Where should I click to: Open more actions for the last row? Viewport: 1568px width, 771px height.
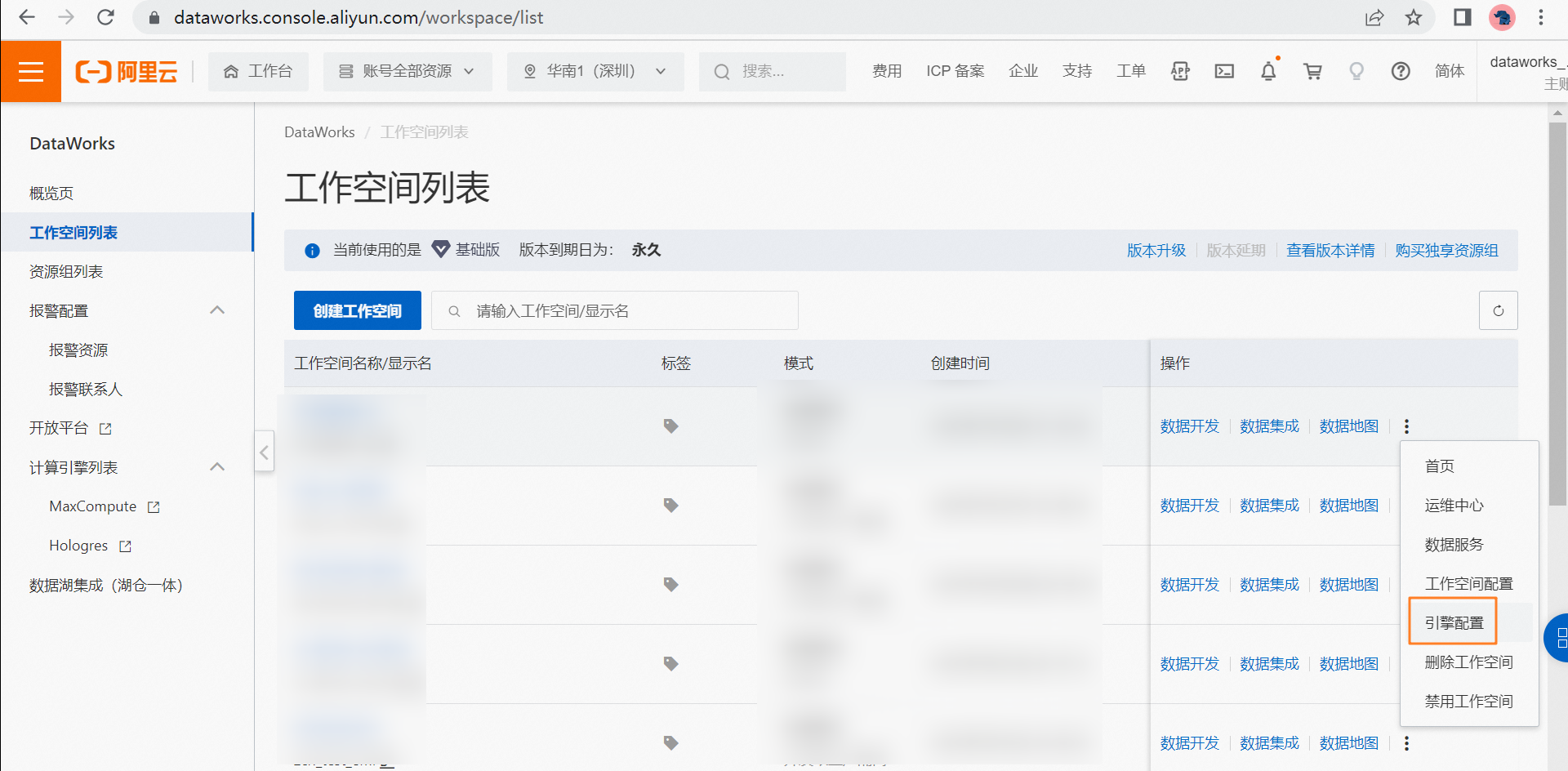coord(1406,743)
